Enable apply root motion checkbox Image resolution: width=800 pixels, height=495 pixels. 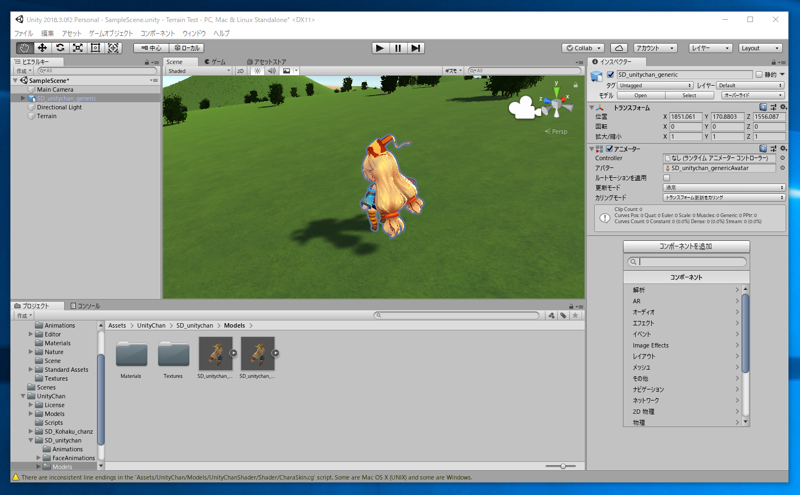pos(666,178)
